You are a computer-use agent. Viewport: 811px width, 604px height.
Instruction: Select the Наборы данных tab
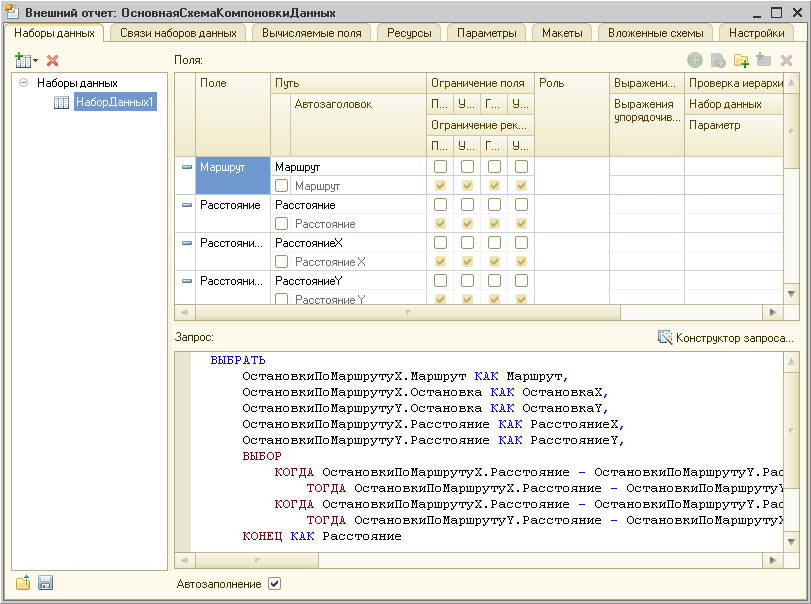pos(54,33)
